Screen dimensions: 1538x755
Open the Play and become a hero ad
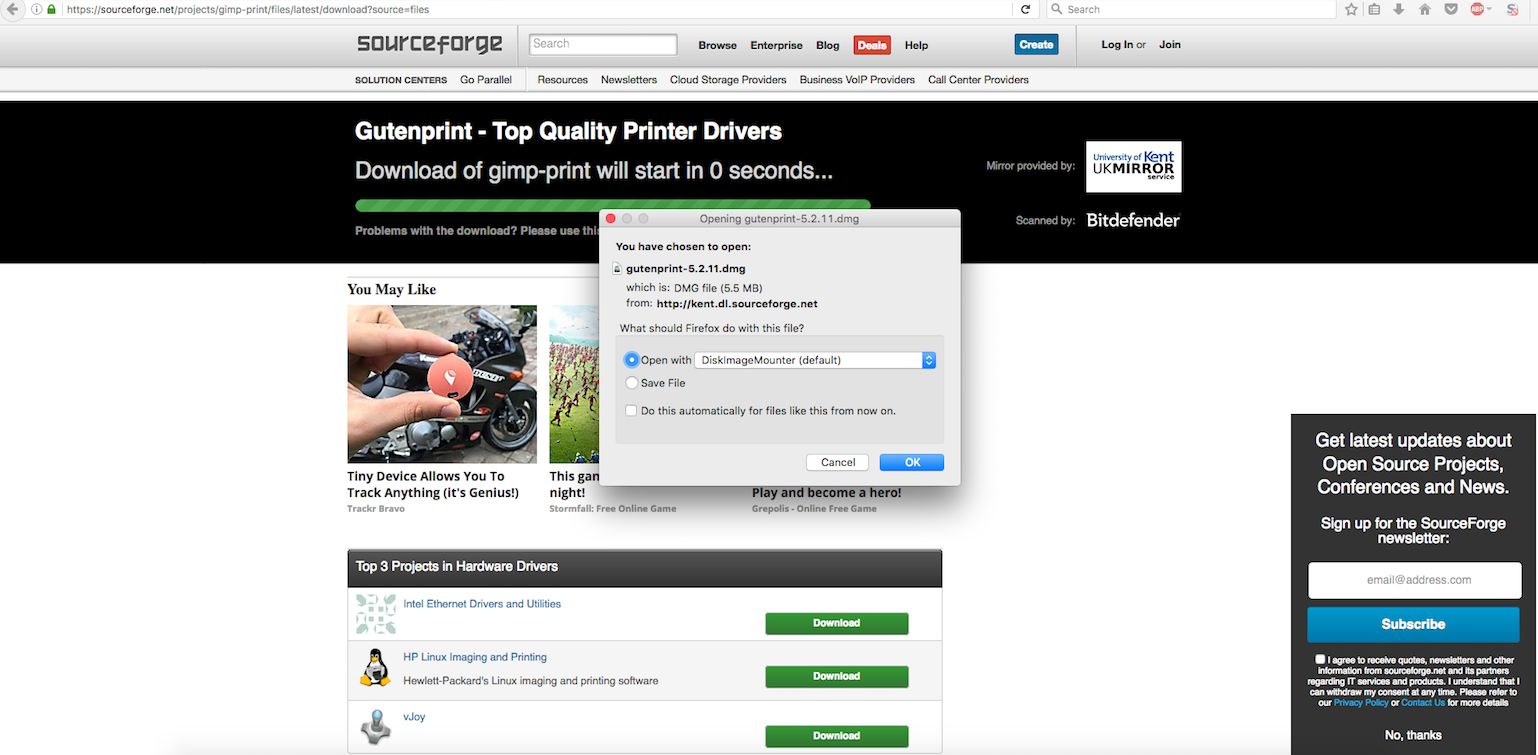click(x=827, y=493)
